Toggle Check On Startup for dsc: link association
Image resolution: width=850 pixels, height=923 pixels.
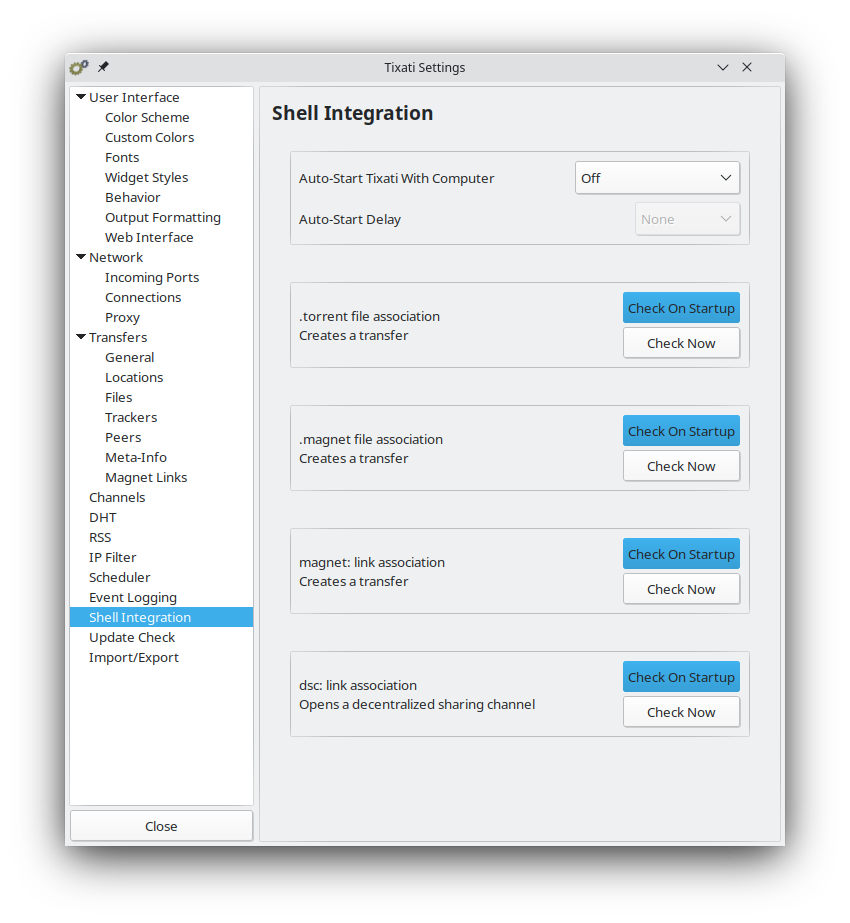click(681, 677)
